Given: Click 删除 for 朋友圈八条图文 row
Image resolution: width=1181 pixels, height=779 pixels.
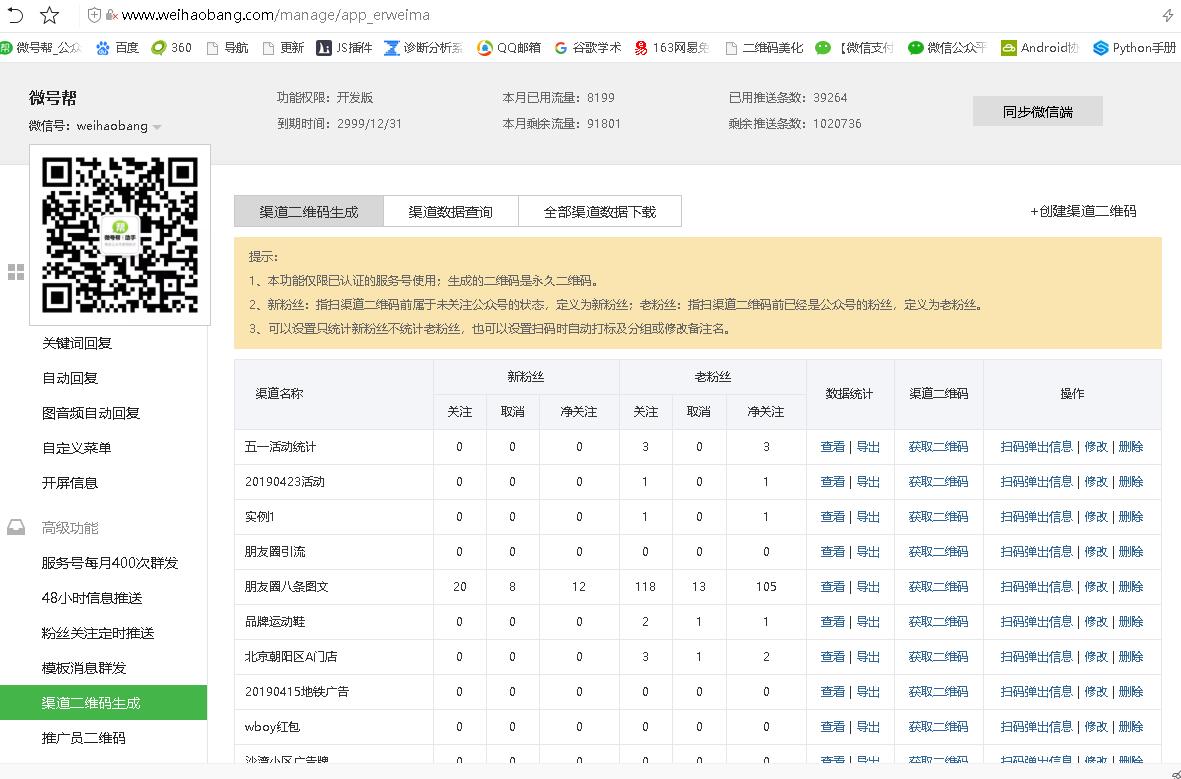Looking at the screenshot, I should tap(1130, 587).
